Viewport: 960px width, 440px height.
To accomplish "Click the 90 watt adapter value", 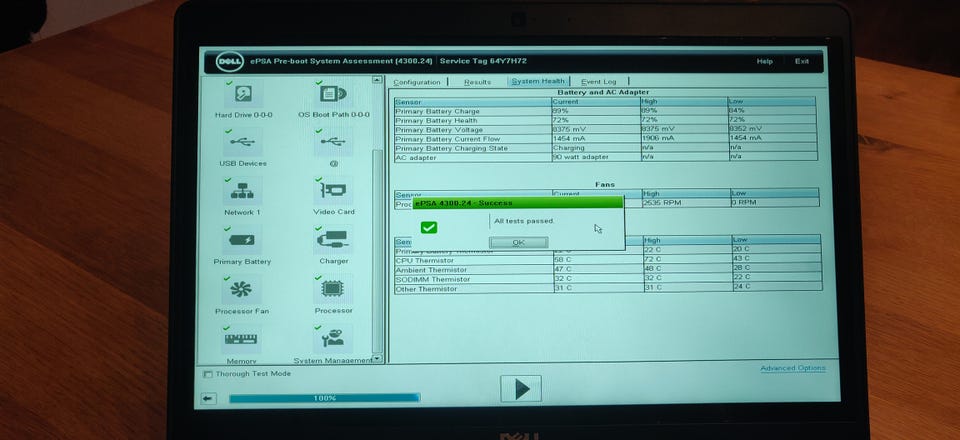I will click(x=580, y=157).
